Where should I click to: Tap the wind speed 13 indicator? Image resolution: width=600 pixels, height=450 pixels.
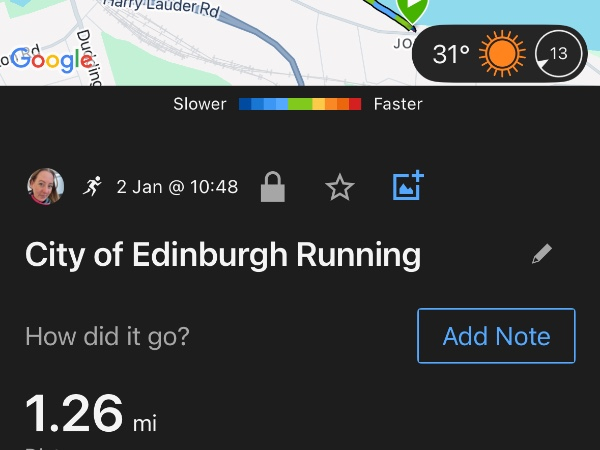click(x=556, y=54)
